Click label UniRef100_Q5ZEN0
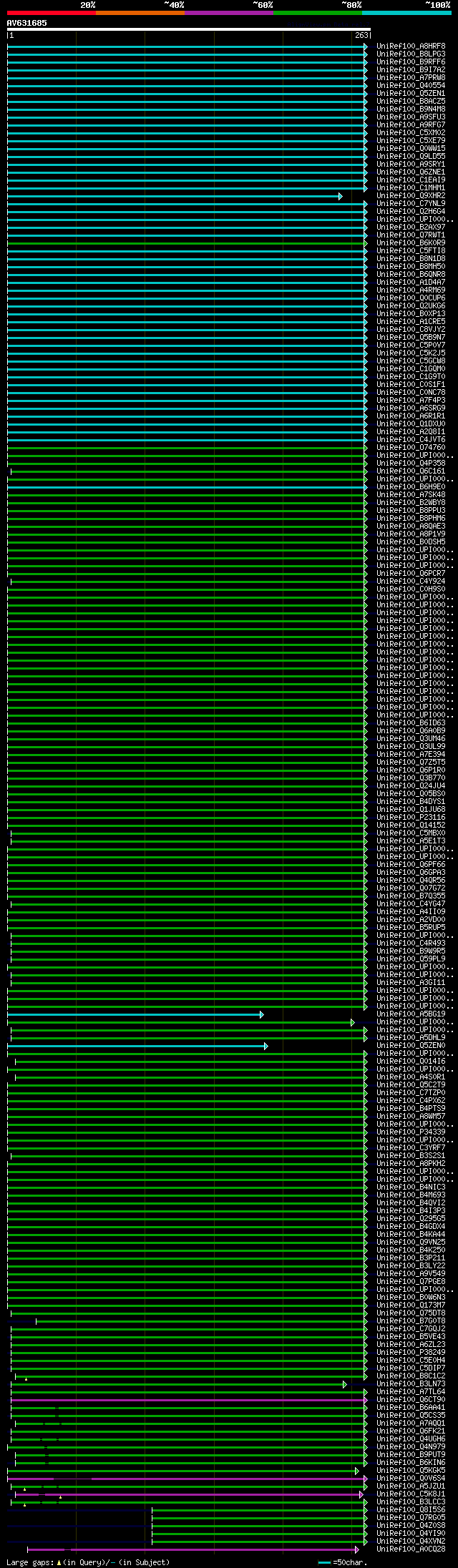This screenshot has width=458, height=1568. tap(411, 1046)
